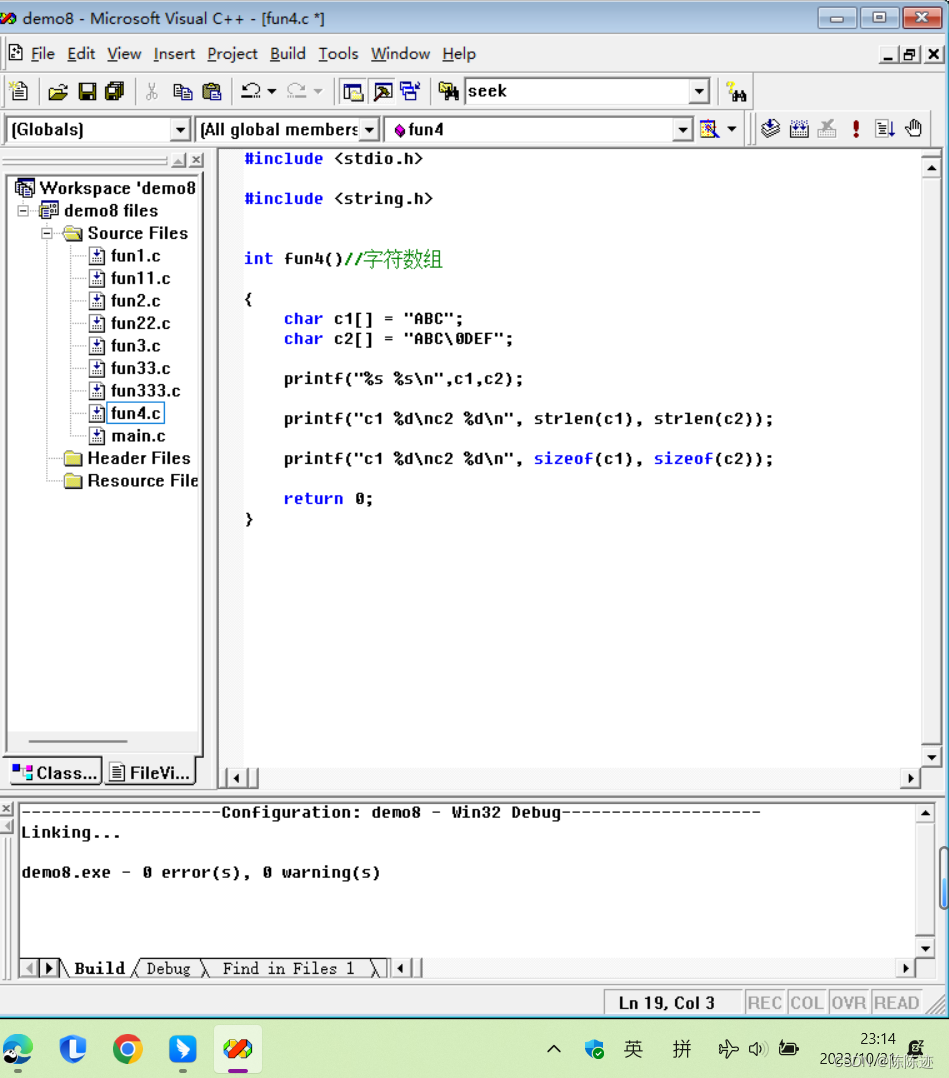Open the Window List icon
This screenshot has width=949, height=1078.
tap(411, 91)
